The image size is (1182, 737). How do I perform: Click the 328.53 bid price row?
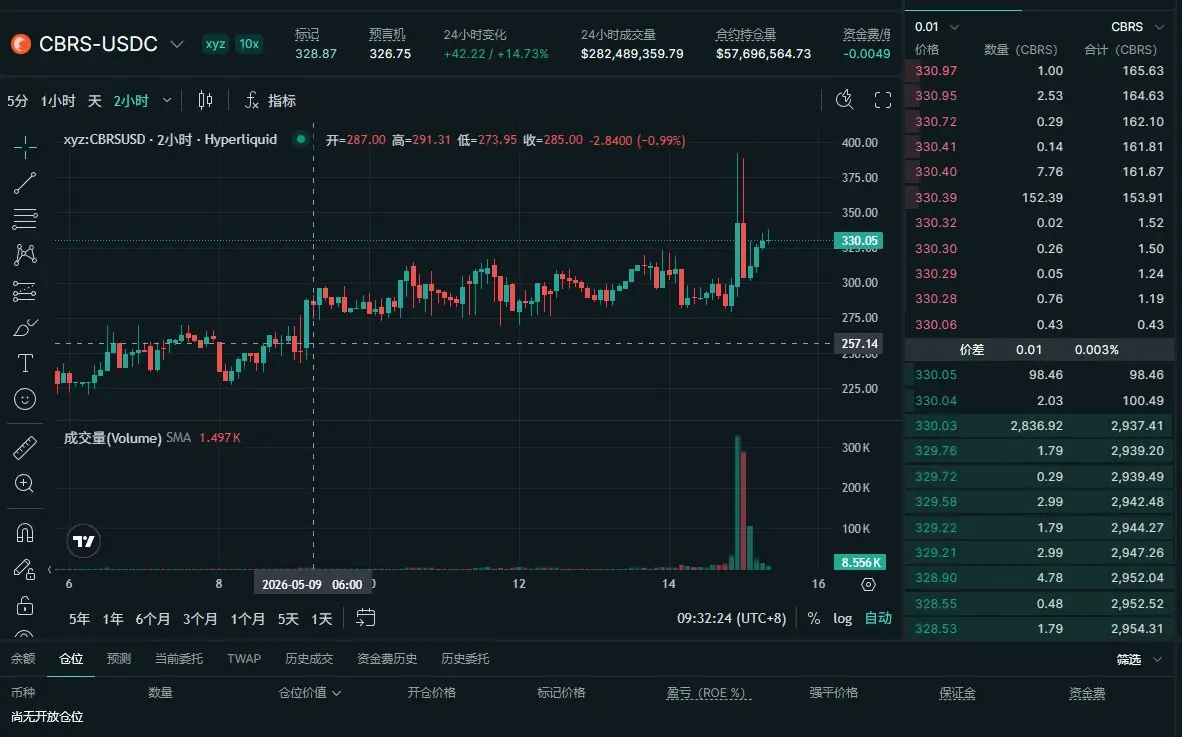point(1040,628)
